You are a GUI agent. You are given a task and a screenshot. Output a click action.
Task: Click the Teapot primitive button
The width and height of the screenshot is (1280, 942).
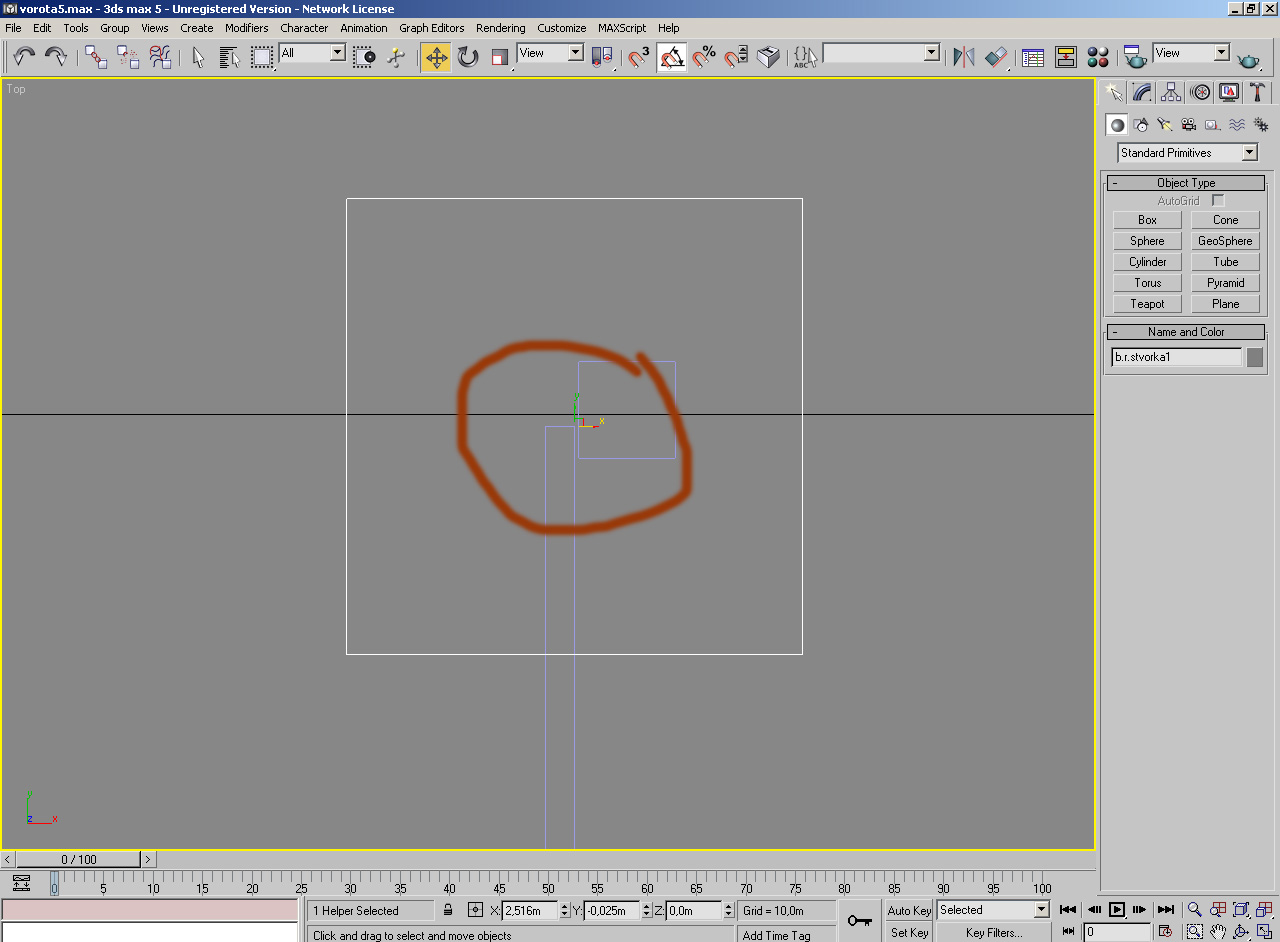pos(1147,304)
